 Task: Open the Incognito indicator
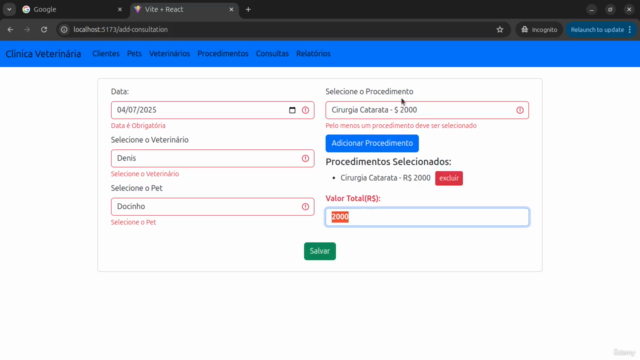(539, 29)
